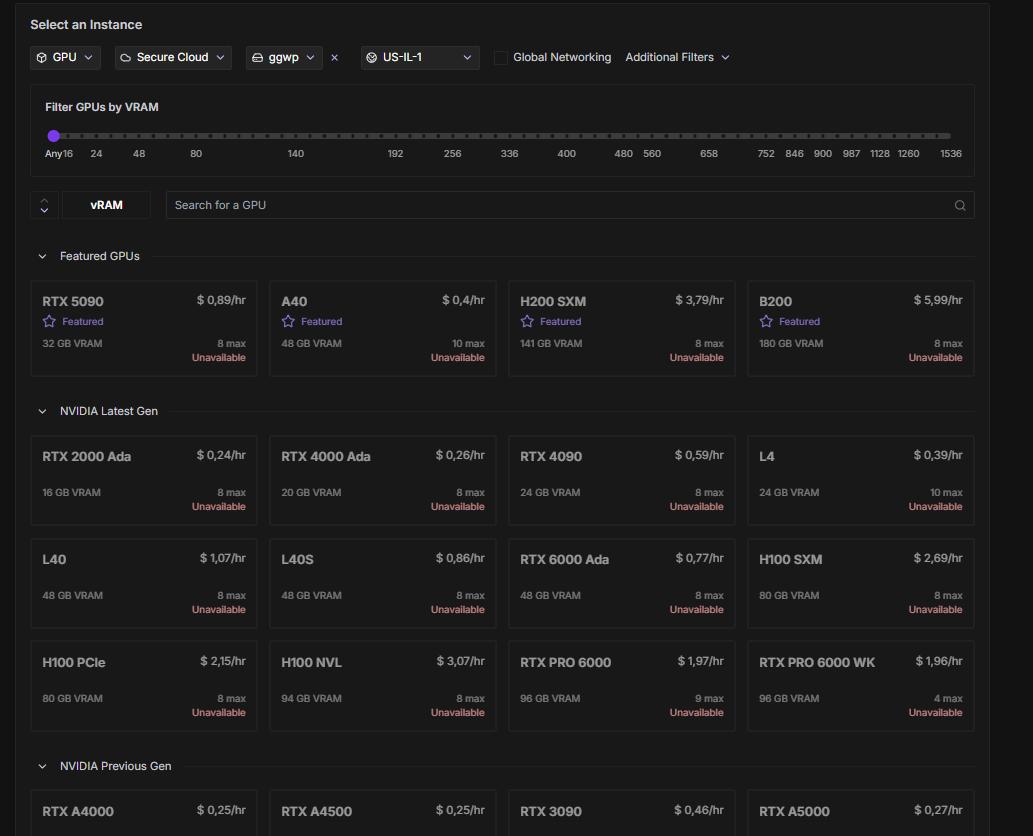Screen dimensions: 1033x836
Task: Select the RTX 2000 Ada card
Action: 144,480
